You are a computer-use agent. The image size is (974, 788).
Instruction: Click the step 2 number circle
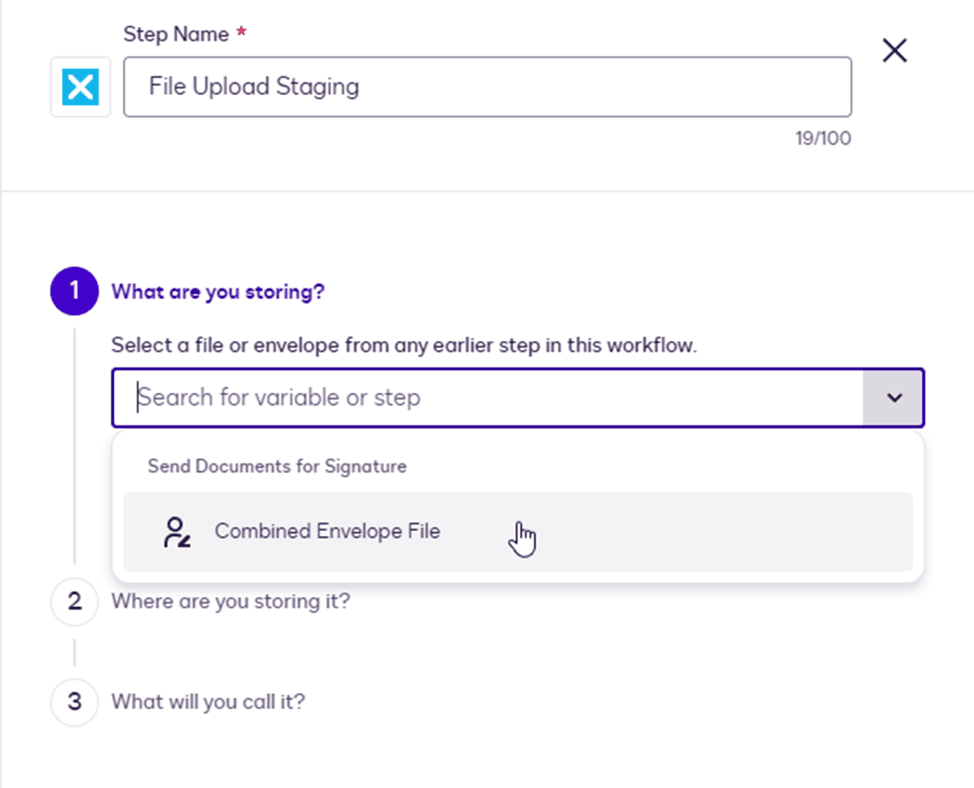tap(74, 602)
